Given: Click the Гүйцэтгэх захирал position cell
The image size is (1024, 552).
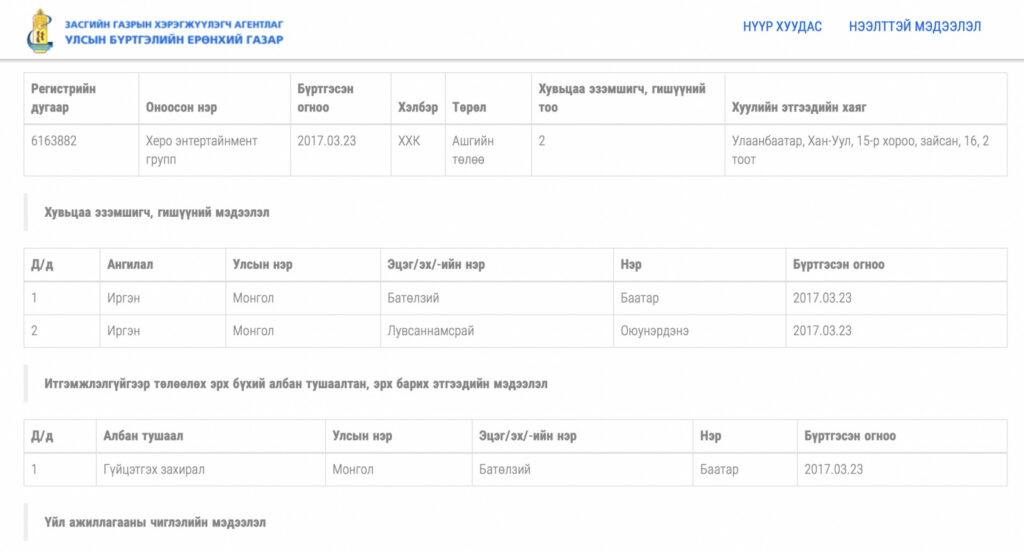Looking at the screenshot, I should [x=153, y=469].
